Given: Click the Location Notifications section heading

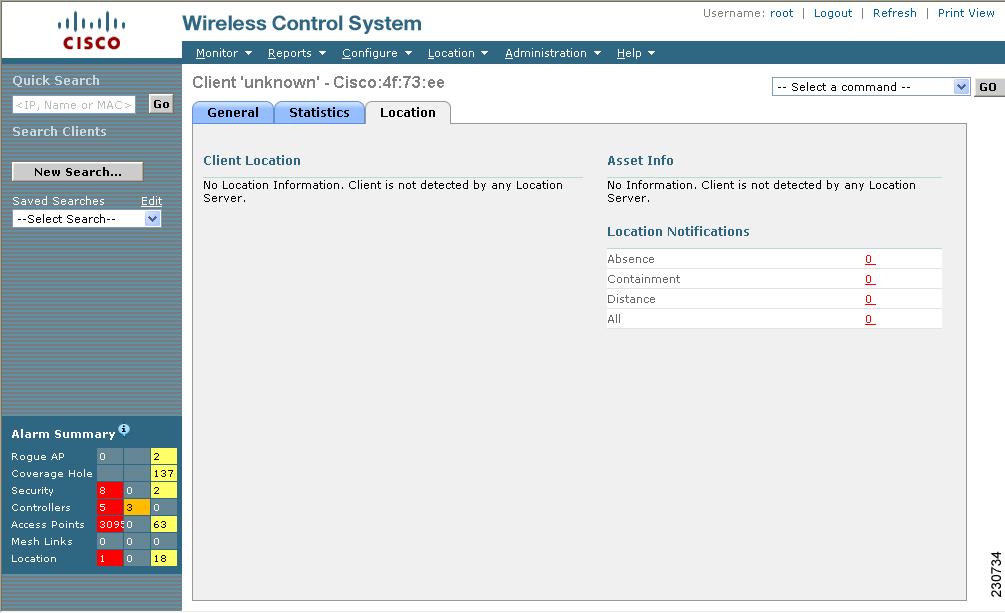Looking at the screenshot, I should pyautogui.click(x=678, y=231).
